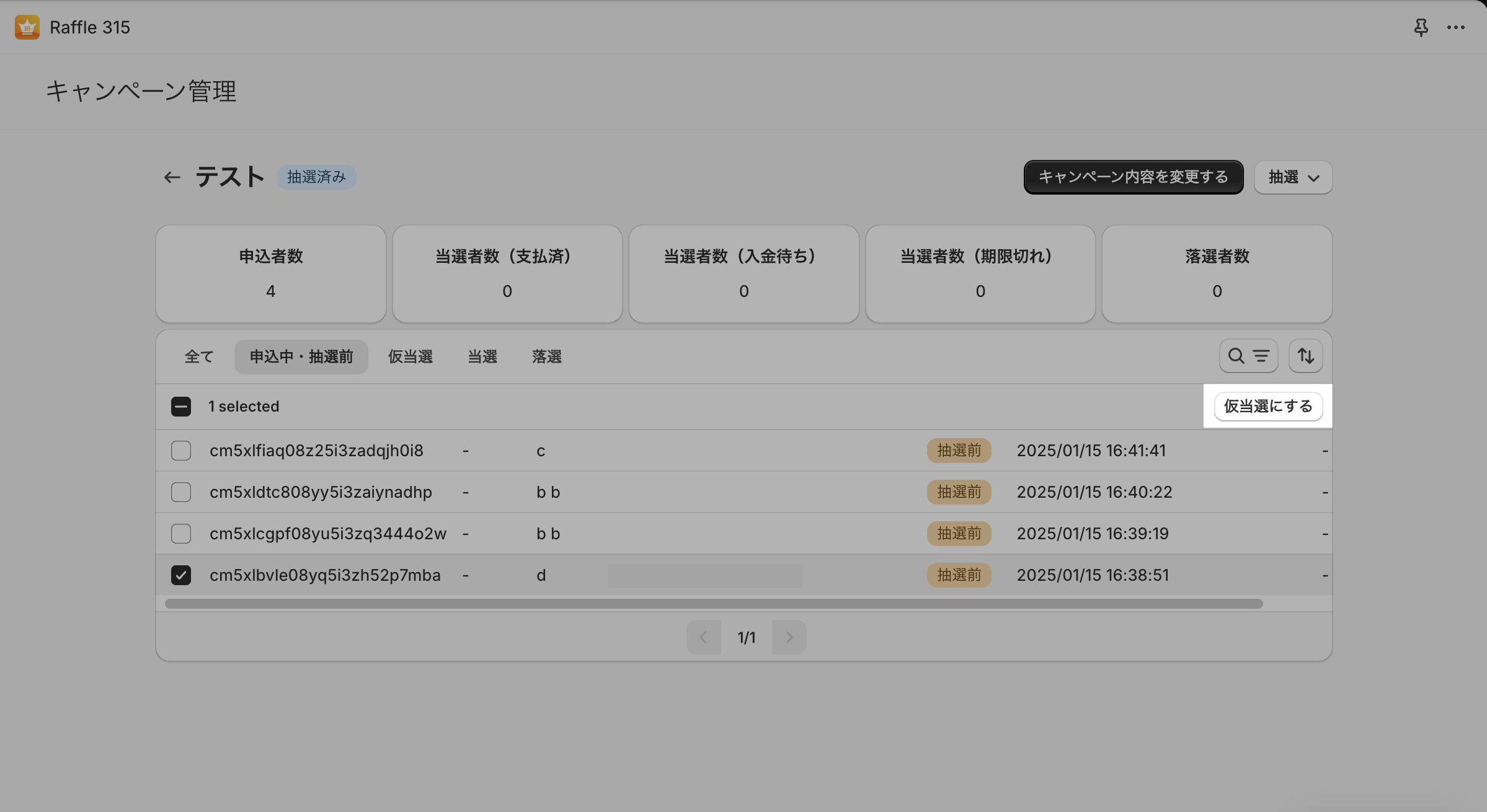Go to the previous page
This screenshot has width=1487, height=812.
pyautogui.click(x=703, y=637)
